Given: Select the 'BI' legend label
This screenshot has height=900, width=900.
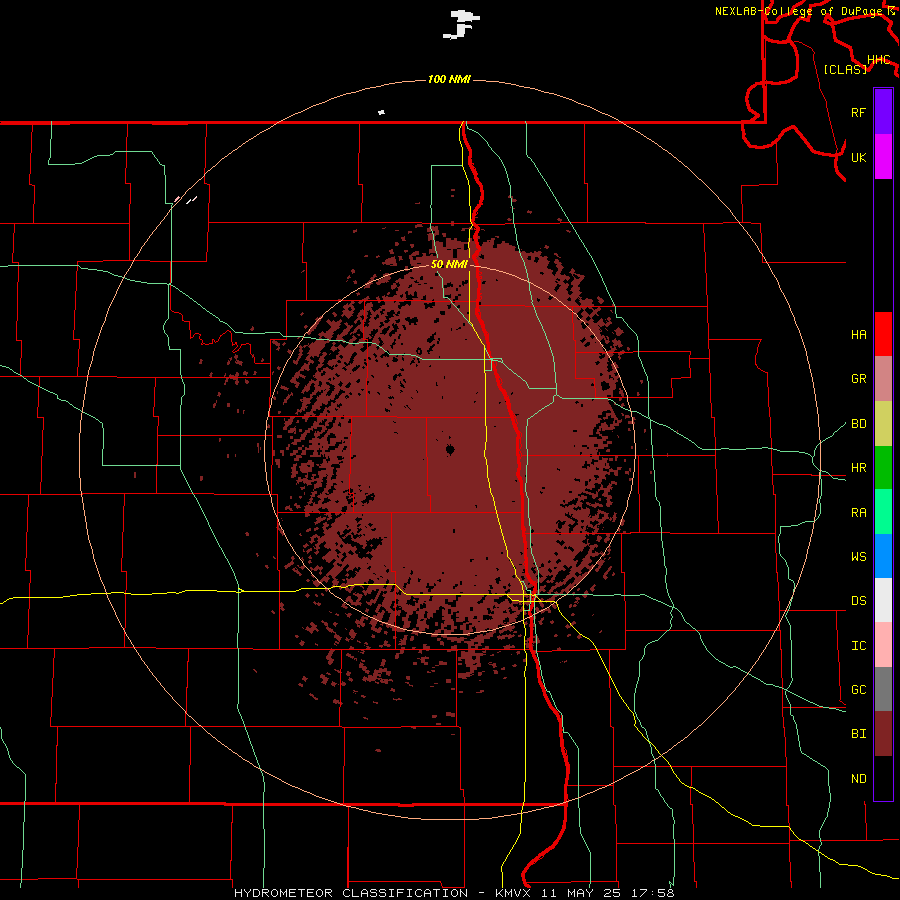Looking at the screenshot, I should pos(858,734).
